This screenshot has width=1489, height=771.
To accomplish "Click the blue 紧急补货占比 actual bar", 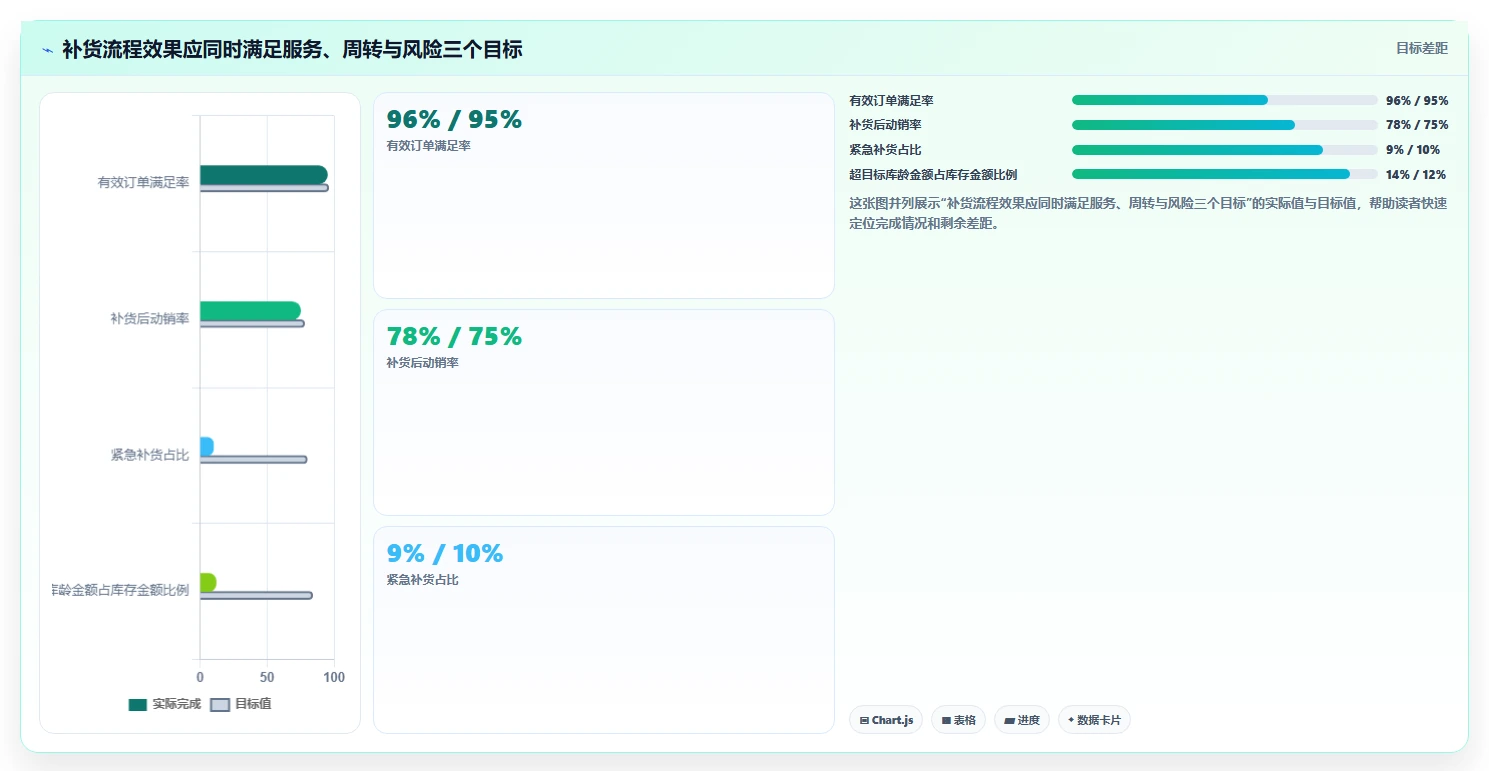I will tap(206, 446).
